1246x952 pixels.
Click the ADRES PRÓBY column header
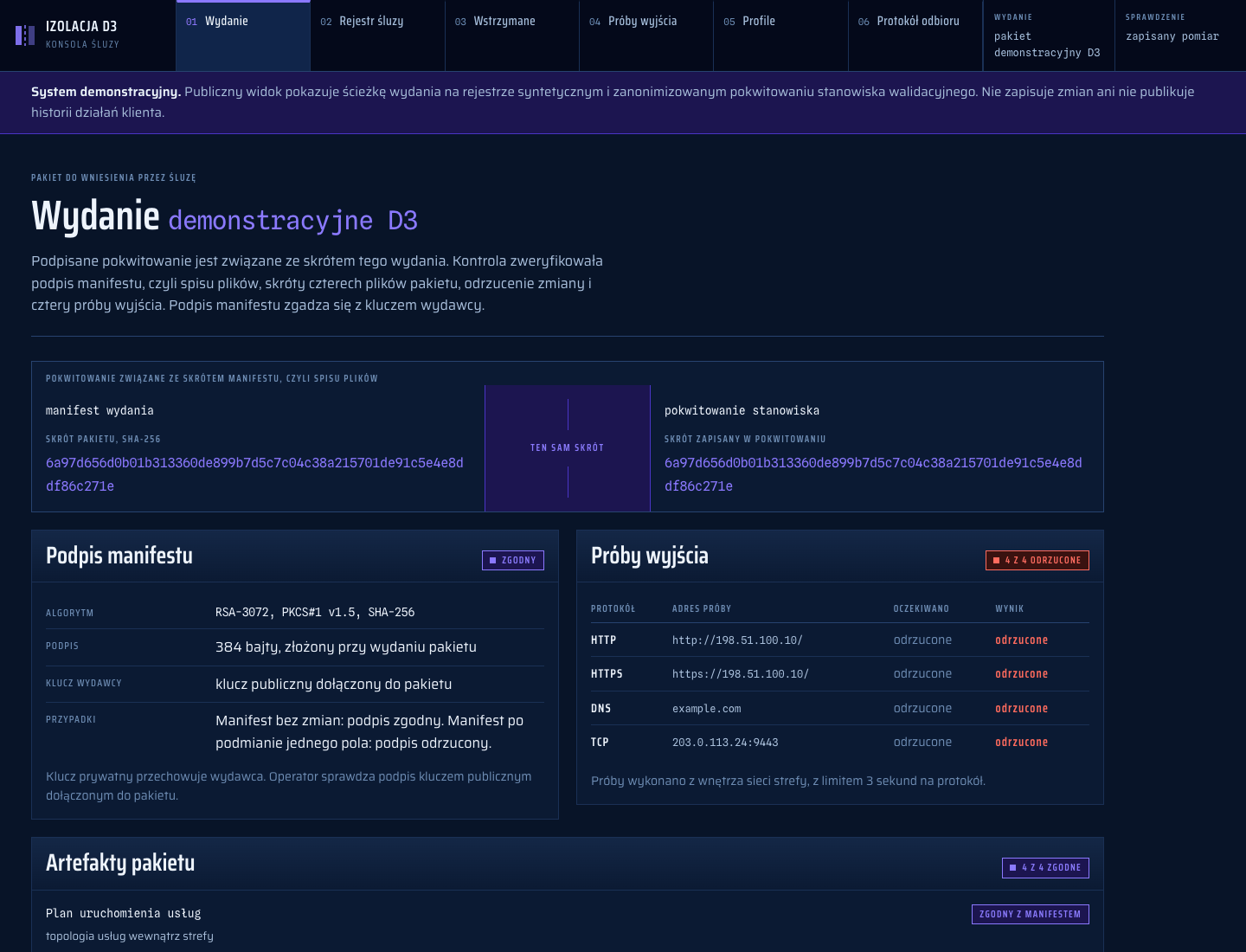(x=702, y=609)
